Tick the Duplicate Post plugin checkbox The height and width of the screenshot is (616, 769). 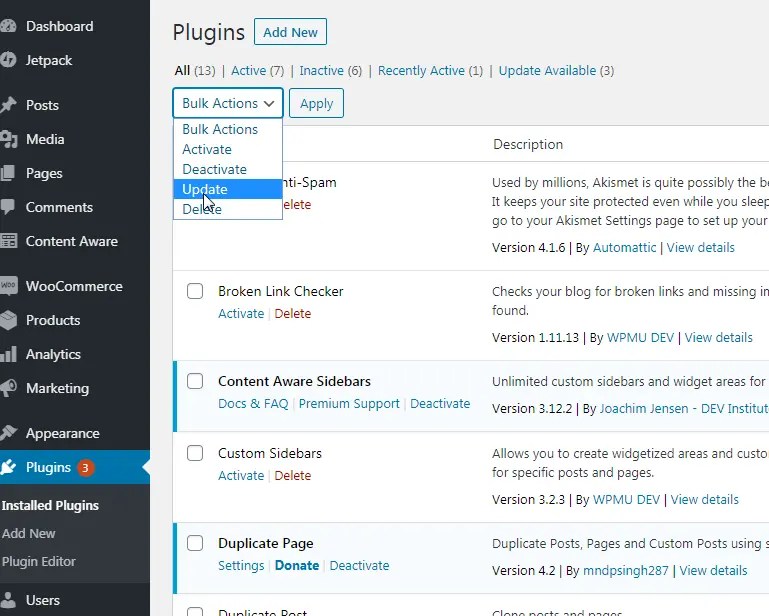(195, 612)
